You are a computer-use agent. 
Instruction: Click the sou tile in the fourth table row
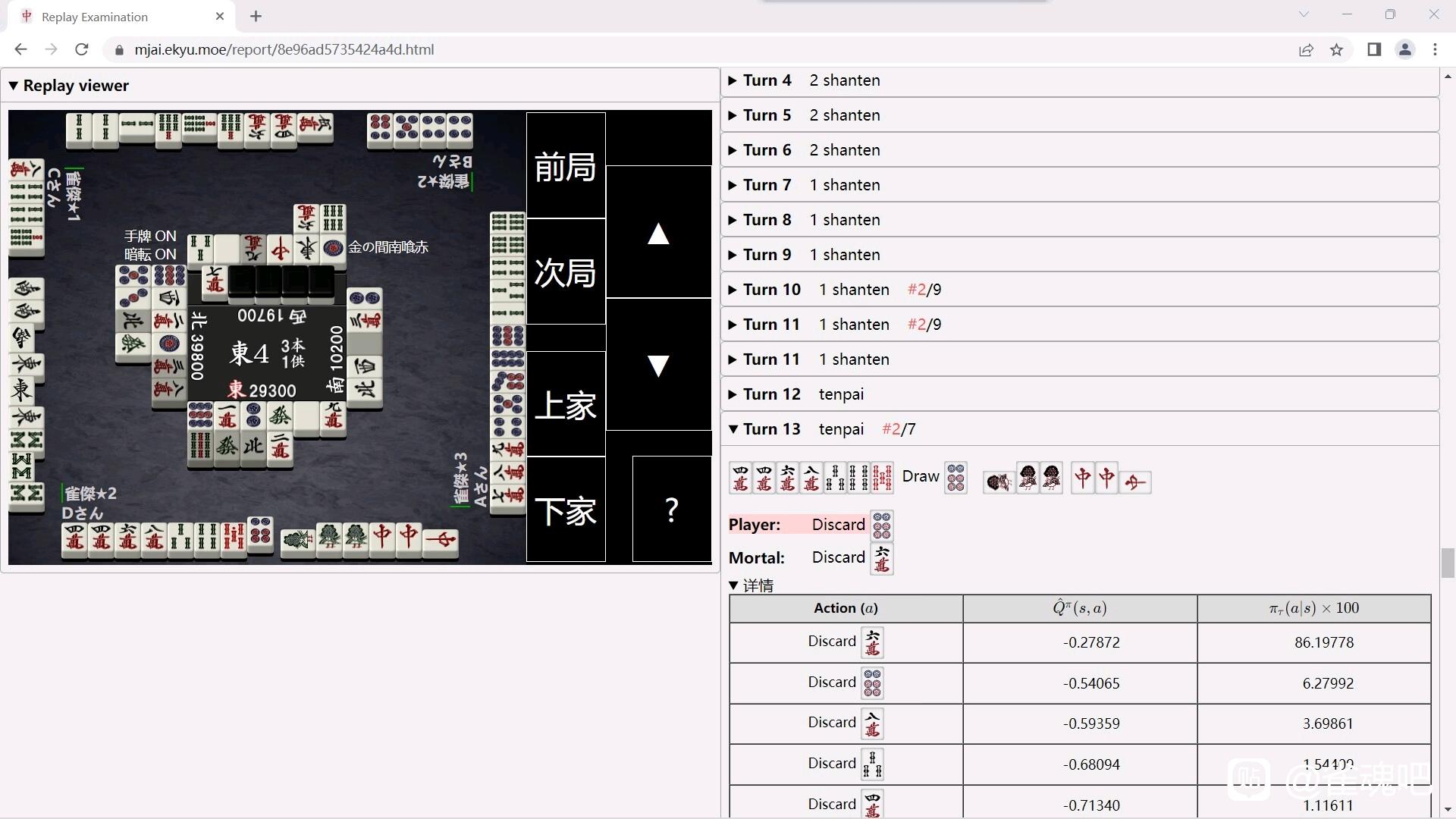click(x=873, y=764)
